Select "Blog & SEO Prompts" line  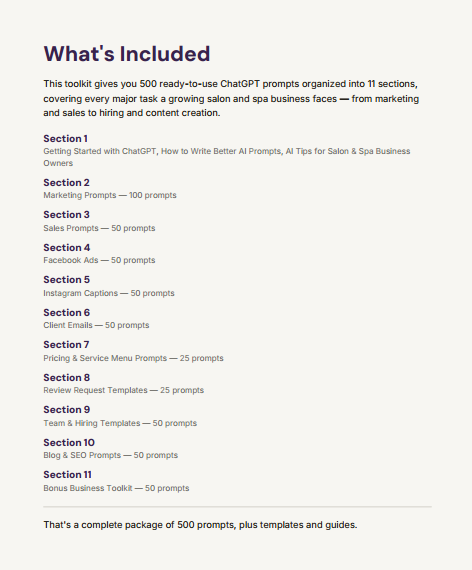click(111, 455)
